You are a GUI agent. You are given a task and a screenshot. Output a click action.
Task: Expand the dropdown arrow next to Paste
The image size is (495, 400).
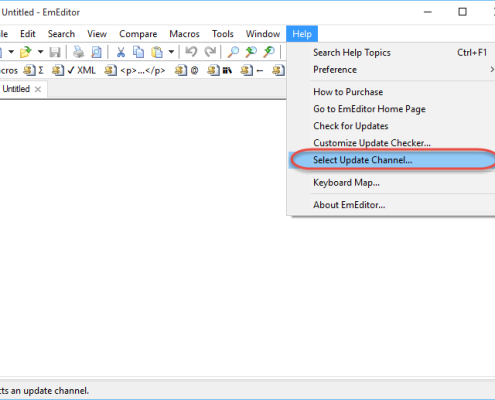(x=171, y=52)
